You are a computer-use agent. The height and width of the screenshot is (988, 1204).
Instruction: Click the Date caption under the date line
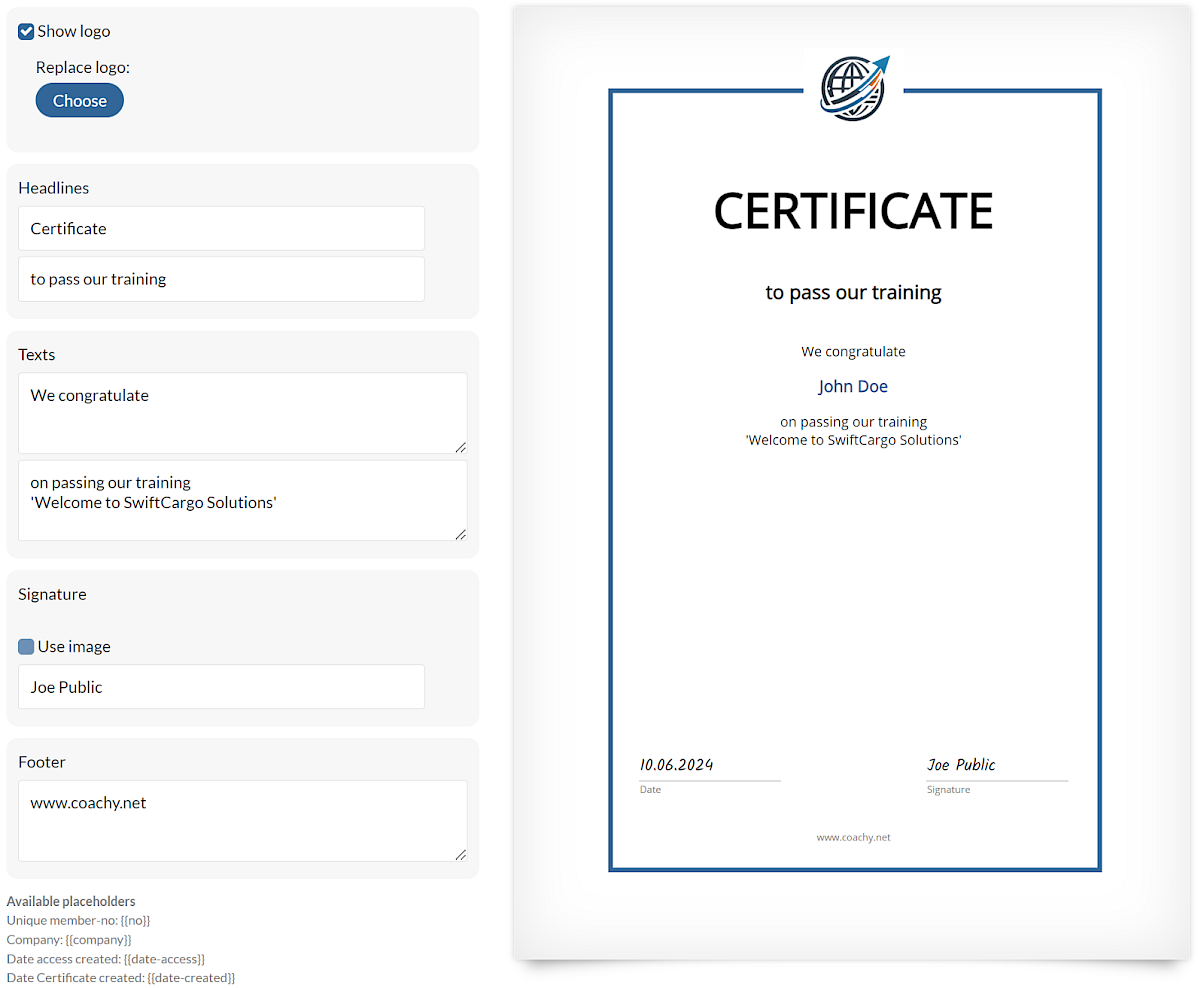click(x=650, y=790)
